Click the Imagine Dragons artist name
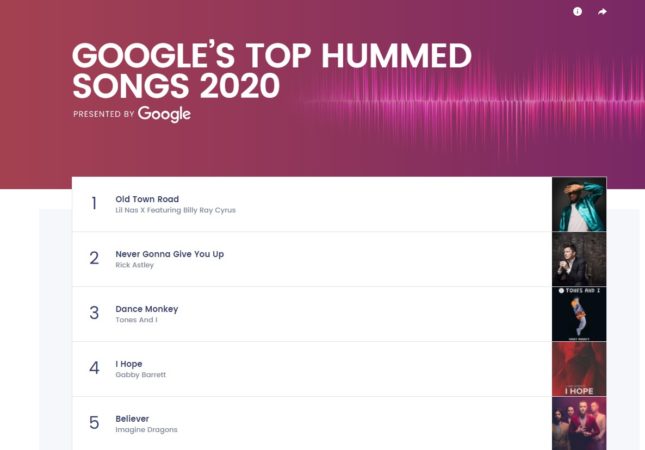 point(146,430)
